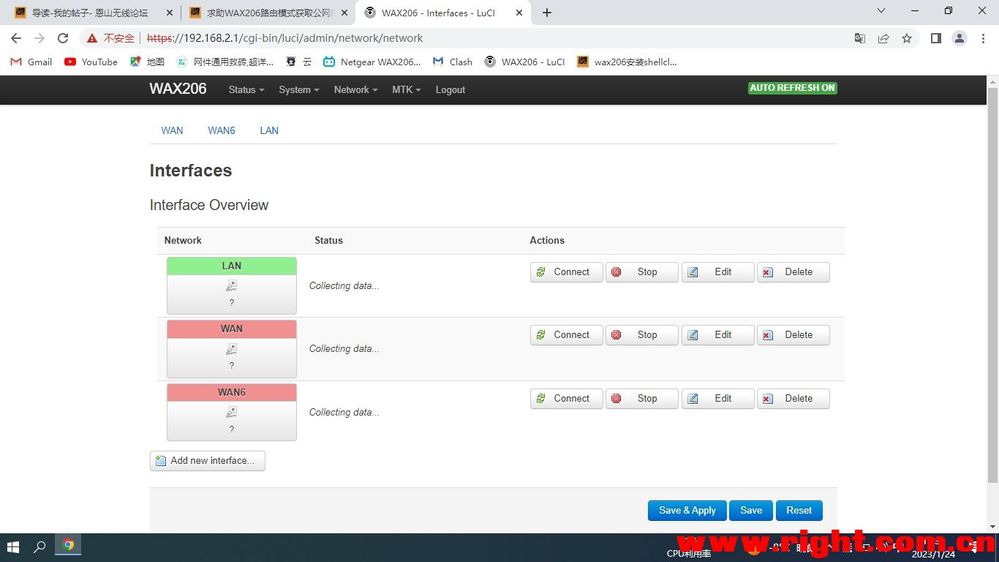Image resolution: width=999 pixels, height=562 pixels.
Task: Click the WAN interface device icon
Action: tap(231, 349)
